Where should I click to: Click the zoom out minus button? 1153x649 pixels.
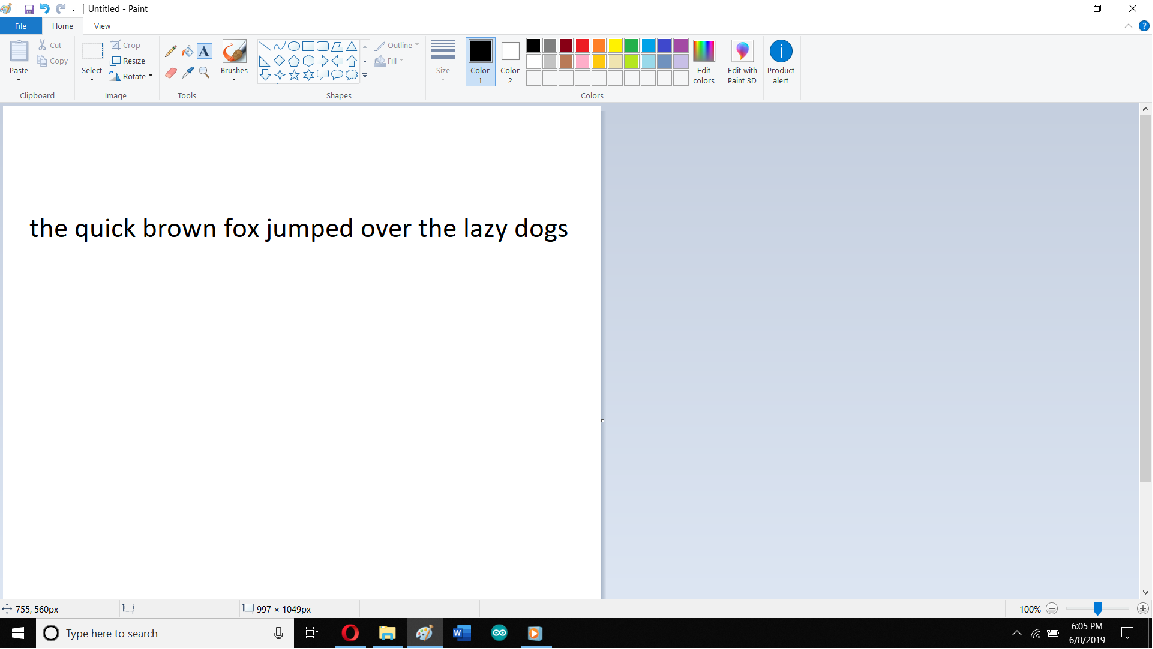[1052, 609]
